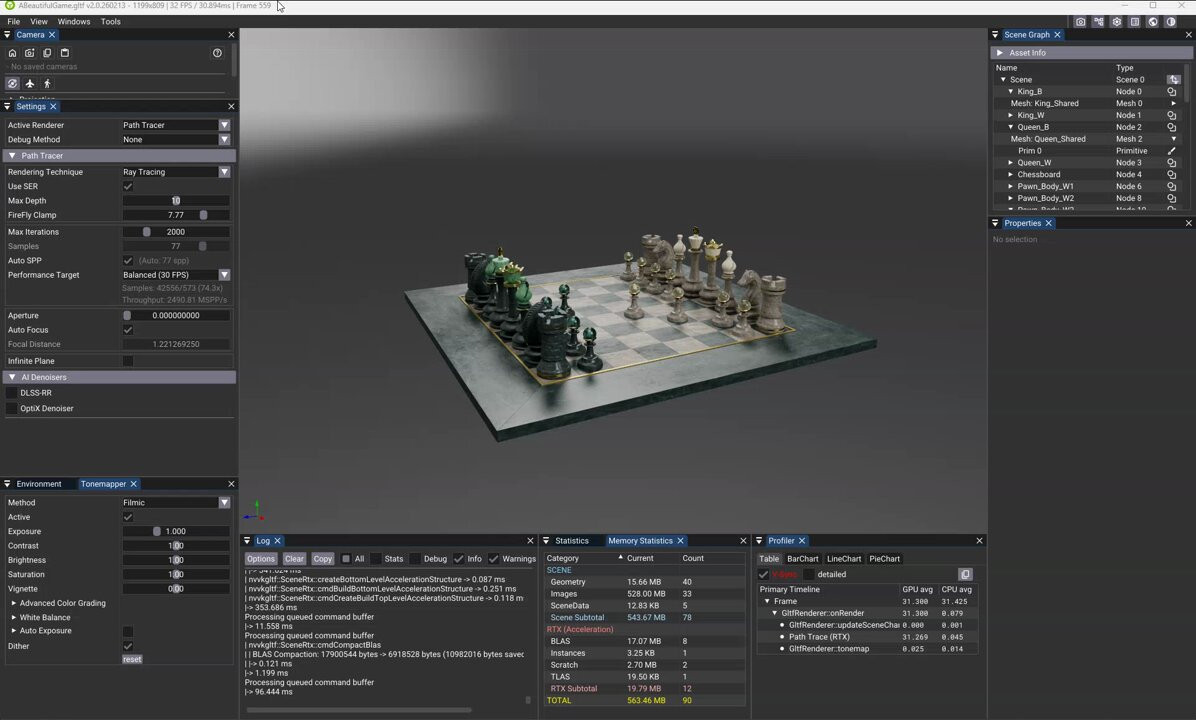Open the Log panel menu triangle icon
1196x720 pixels.
pos(247,541)
